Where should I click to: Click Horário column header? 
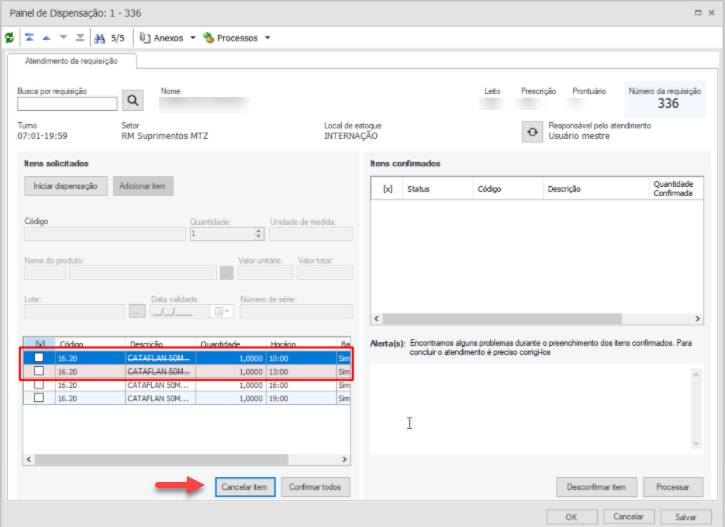(x=301, y=344)
